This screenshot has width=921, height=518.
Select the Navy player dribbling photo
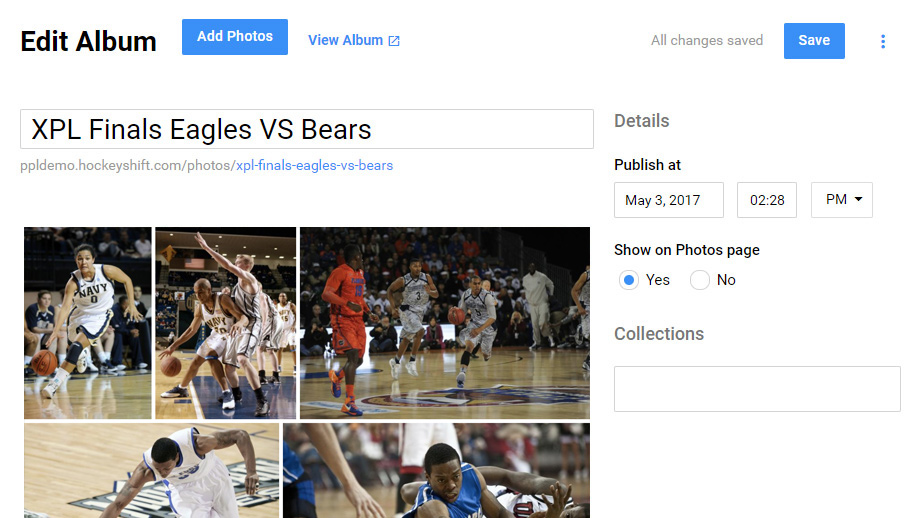point(88,323)
